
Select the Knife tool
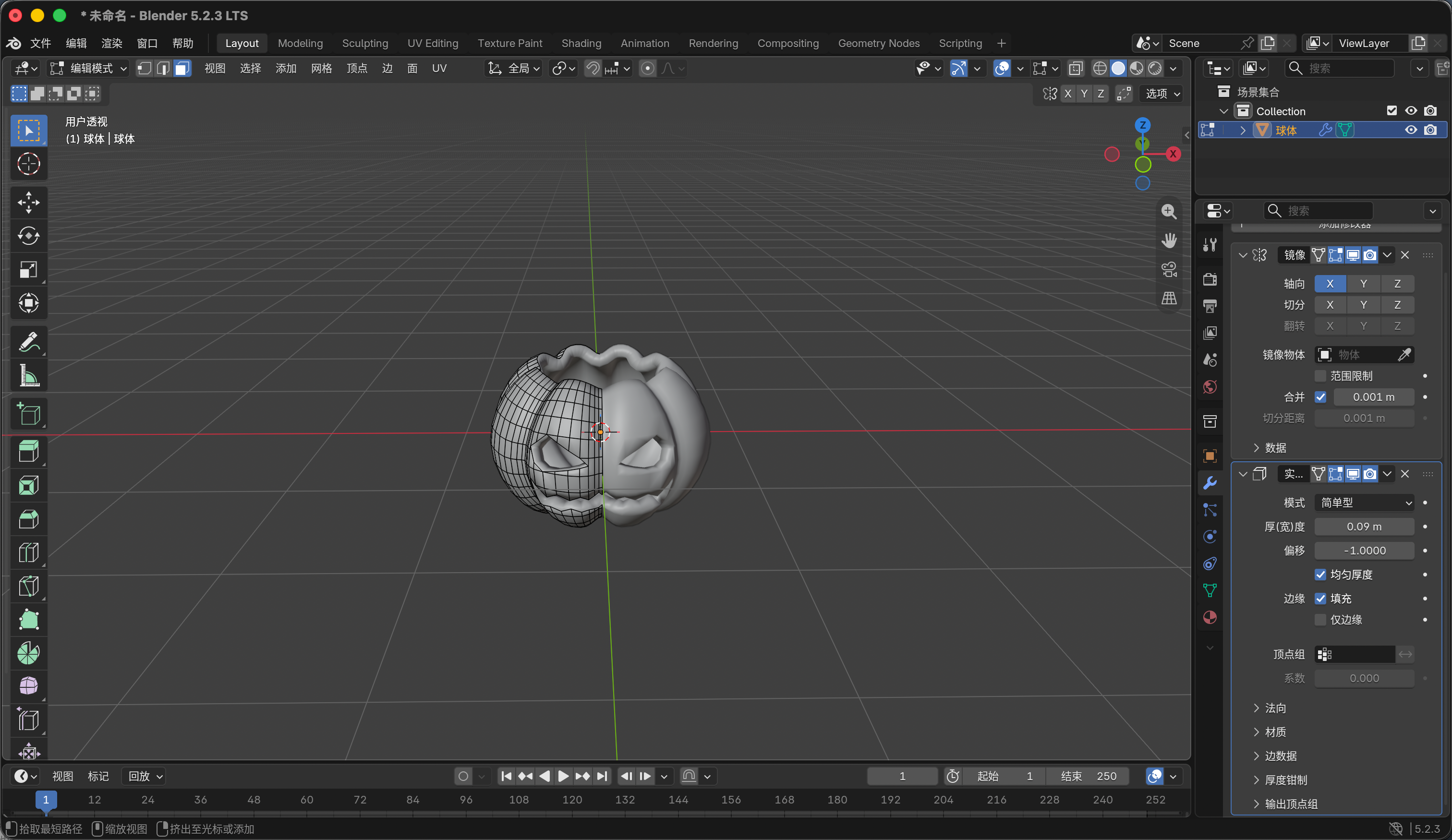pos(28,586)
